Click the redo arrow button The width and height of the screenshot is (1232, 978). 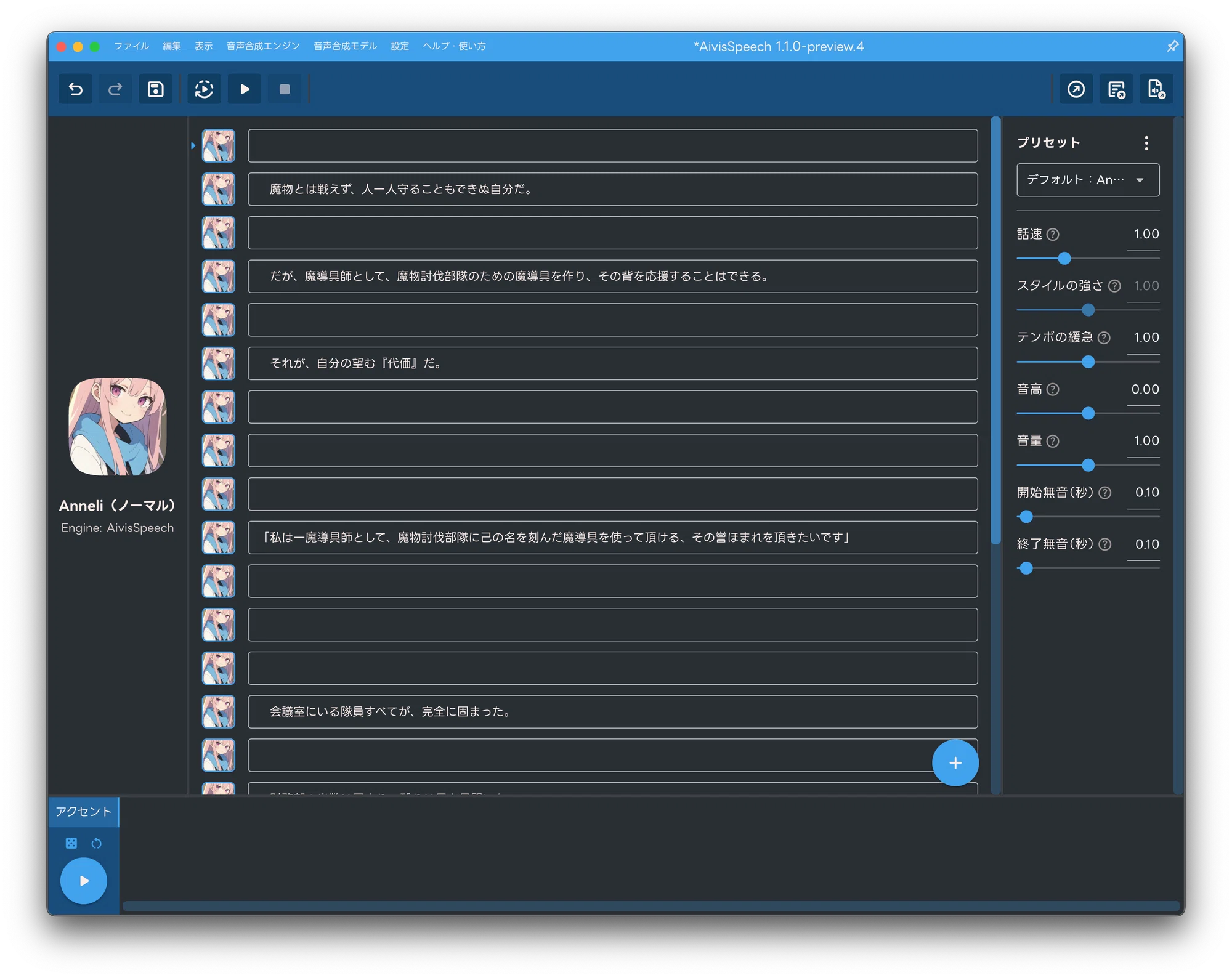tap(115, 89)
